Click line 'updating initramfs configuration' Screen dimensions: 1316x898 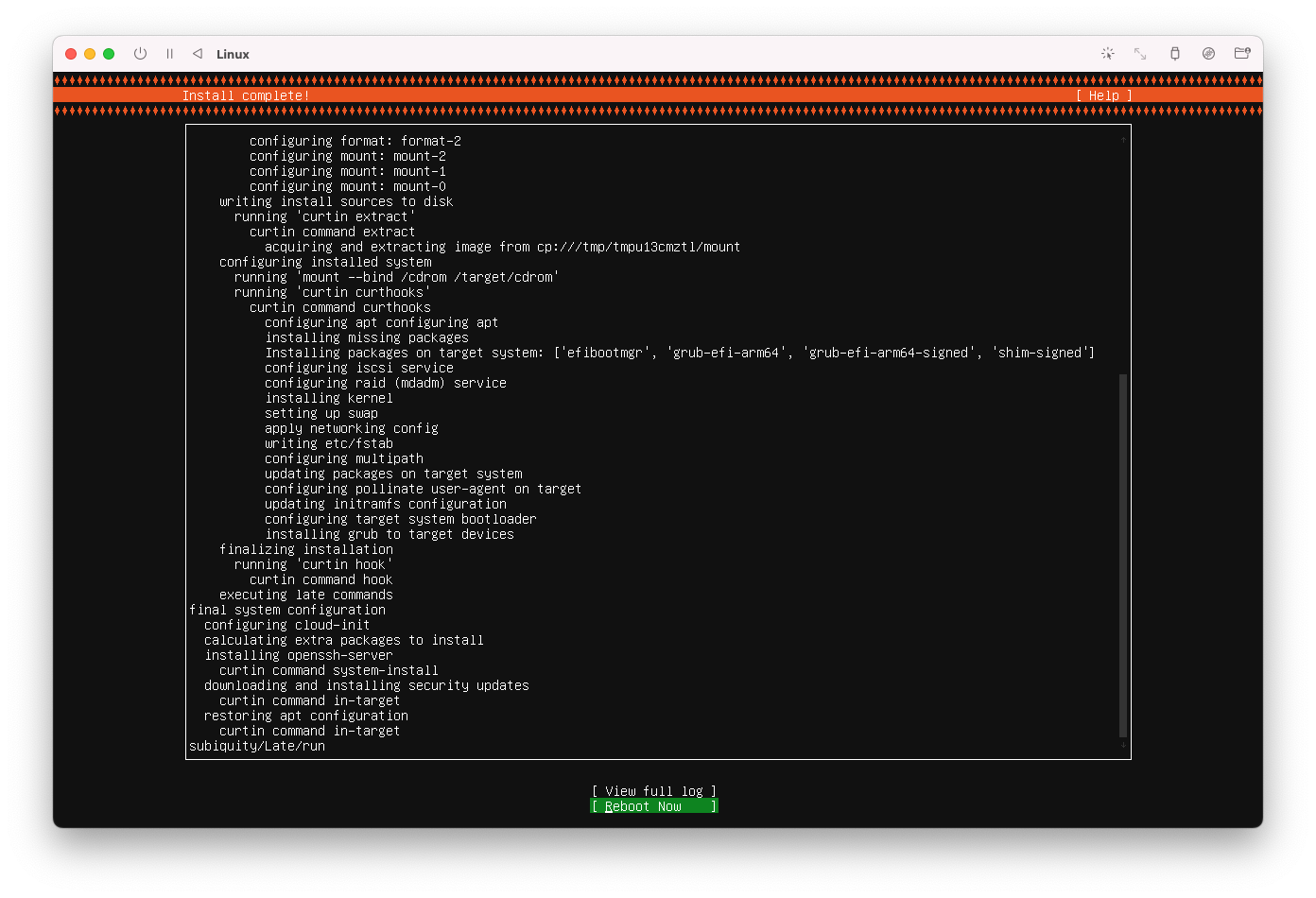(386, 504)
